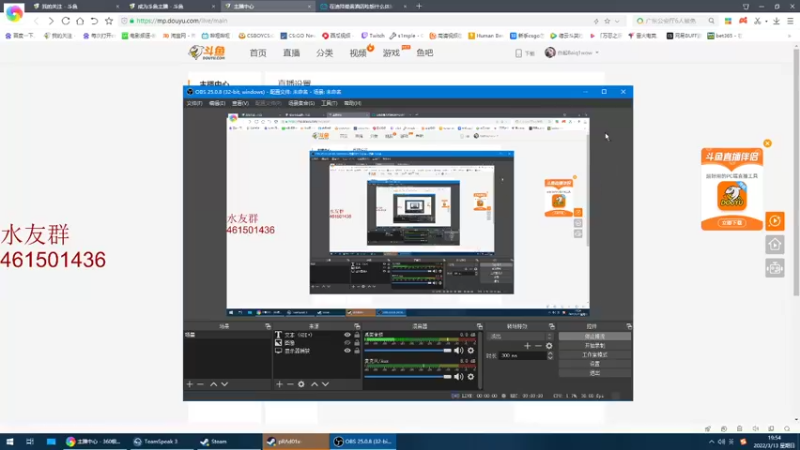Enable Studio Mode in OBS controls
Viewport: 800px width, 450px height.
click(x=594, y=355)
